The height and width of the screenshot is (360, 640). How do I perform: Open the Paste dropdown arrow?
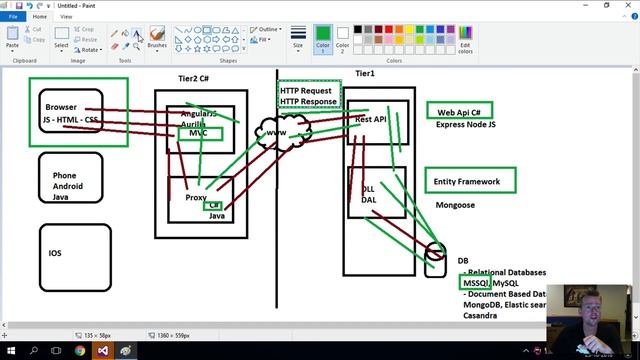[12, 51]
